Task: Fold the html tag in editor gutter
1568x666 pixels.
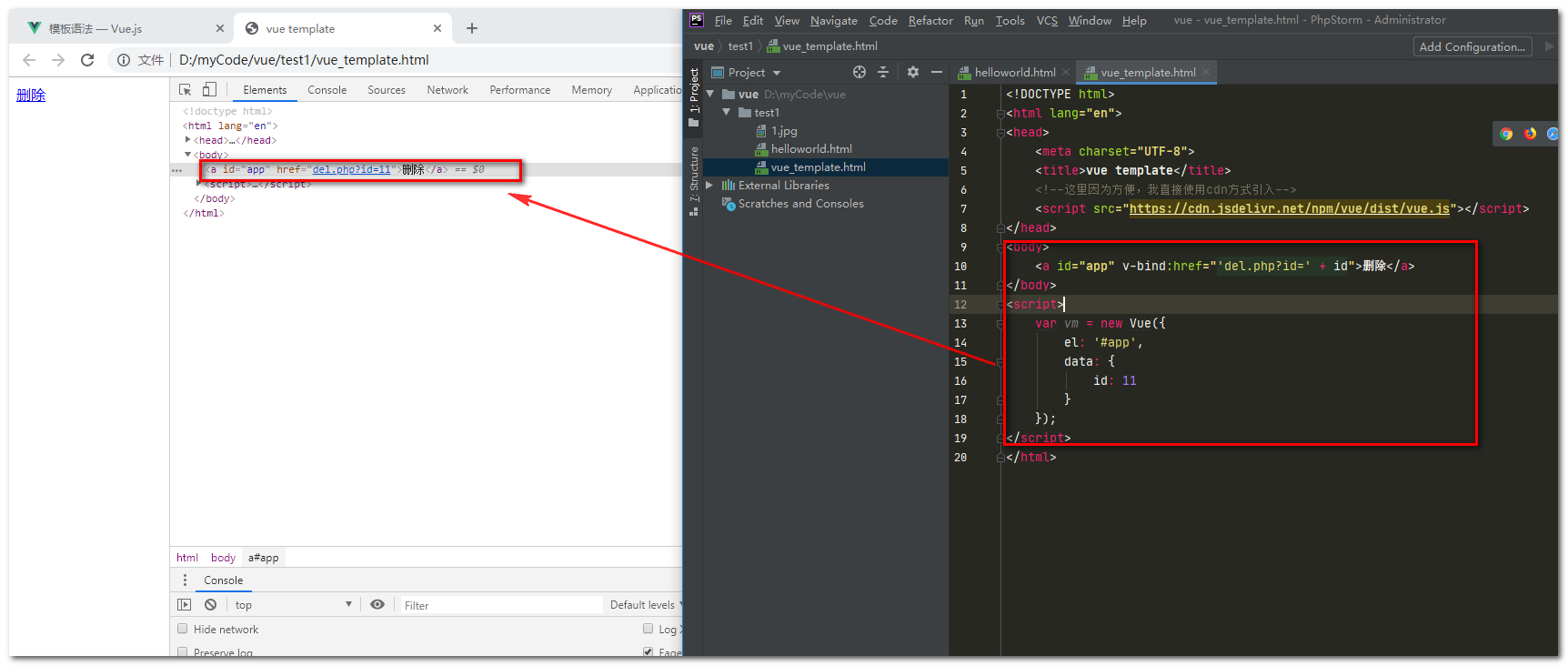Action: (1000, 114)
